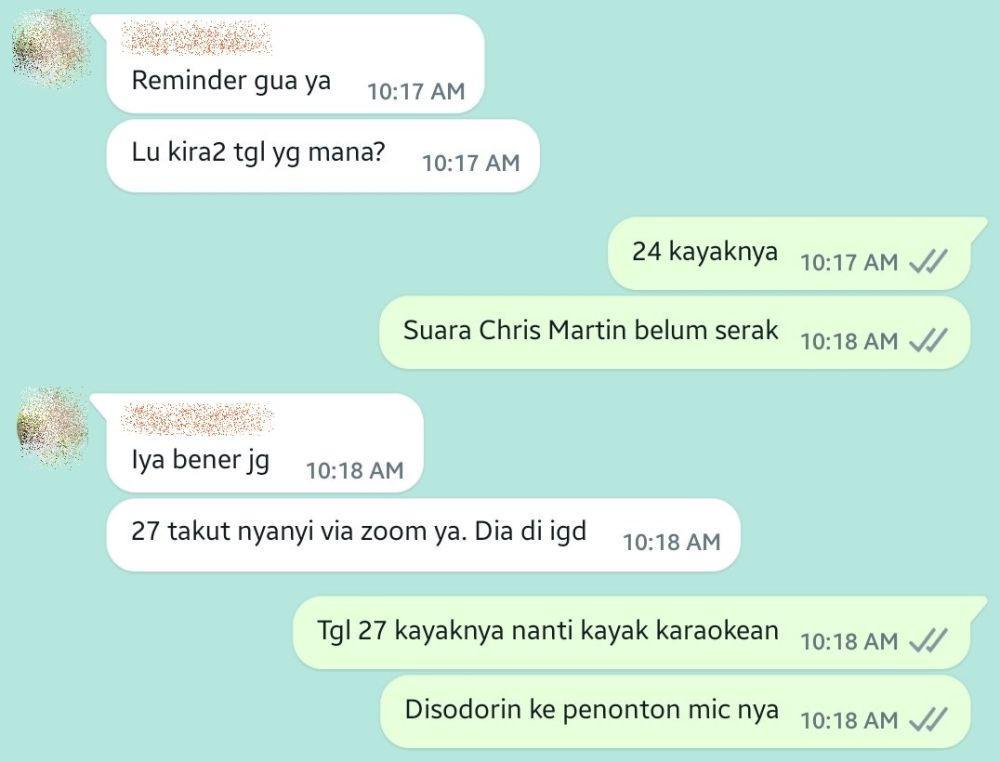The image size is (1000, 762).
Task: Tap the blurred sender avatar beside 'Reminder gua ya'
Action: 50,48
